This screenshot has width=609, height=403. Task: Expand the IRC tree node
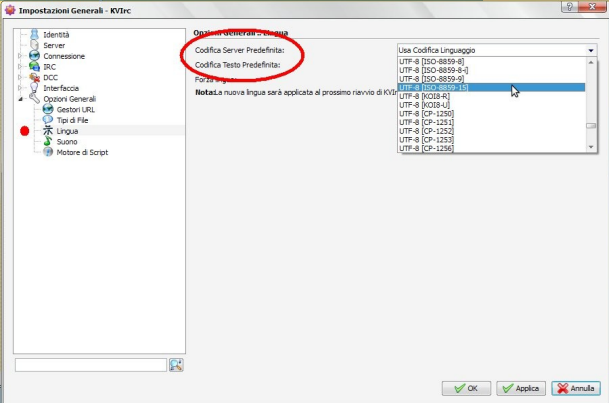tap(20, 66)
